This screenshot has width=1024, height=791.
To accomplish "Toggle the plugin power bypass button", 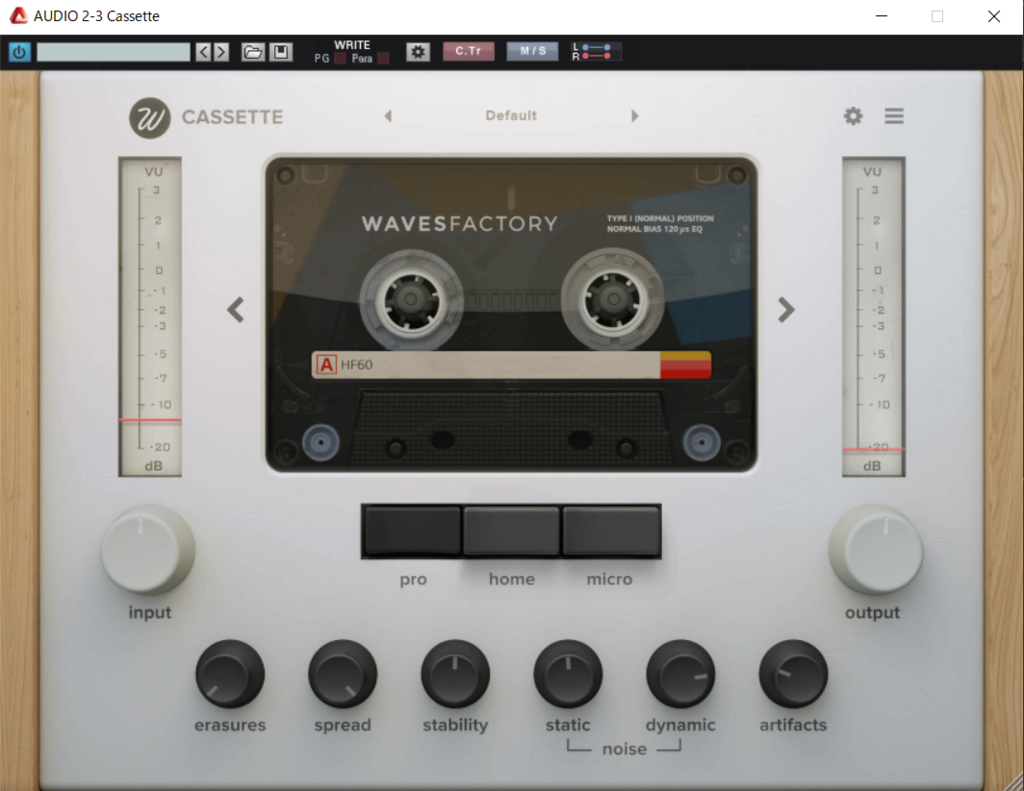I will (x=19, y=52).
